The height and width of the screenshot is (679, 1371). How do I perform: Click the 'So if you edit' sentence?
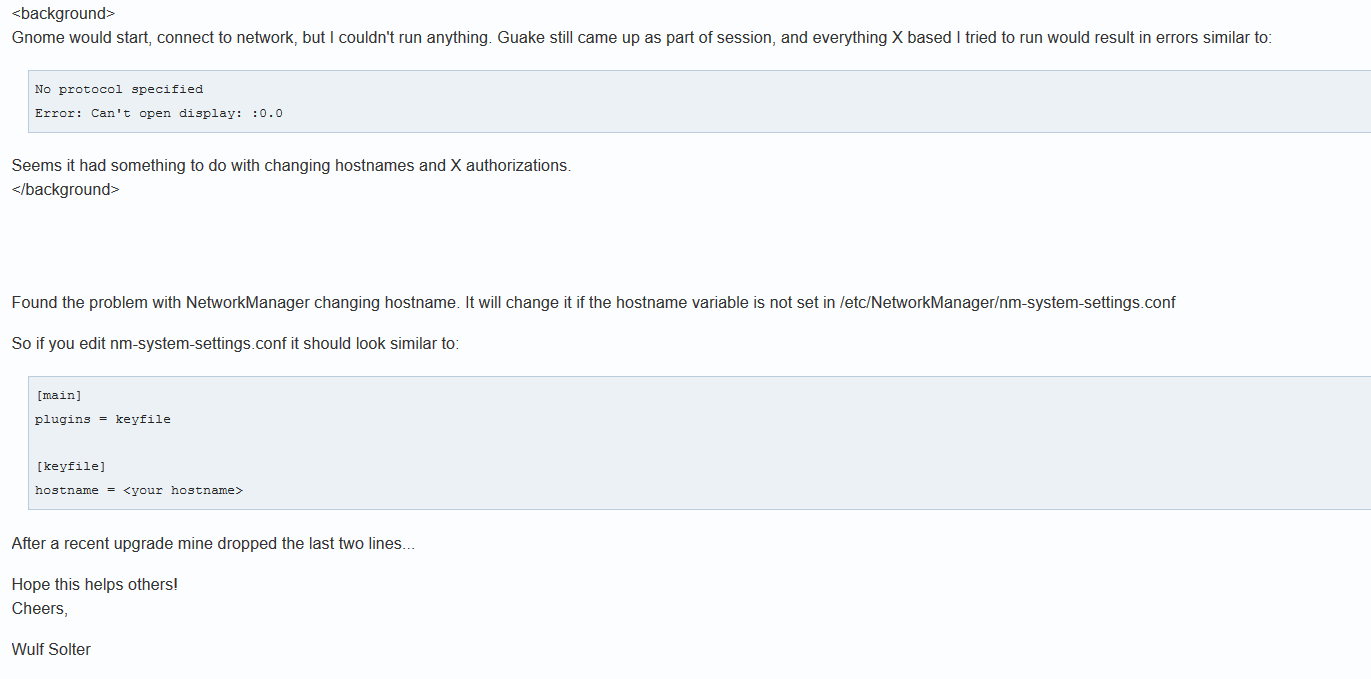235,343
